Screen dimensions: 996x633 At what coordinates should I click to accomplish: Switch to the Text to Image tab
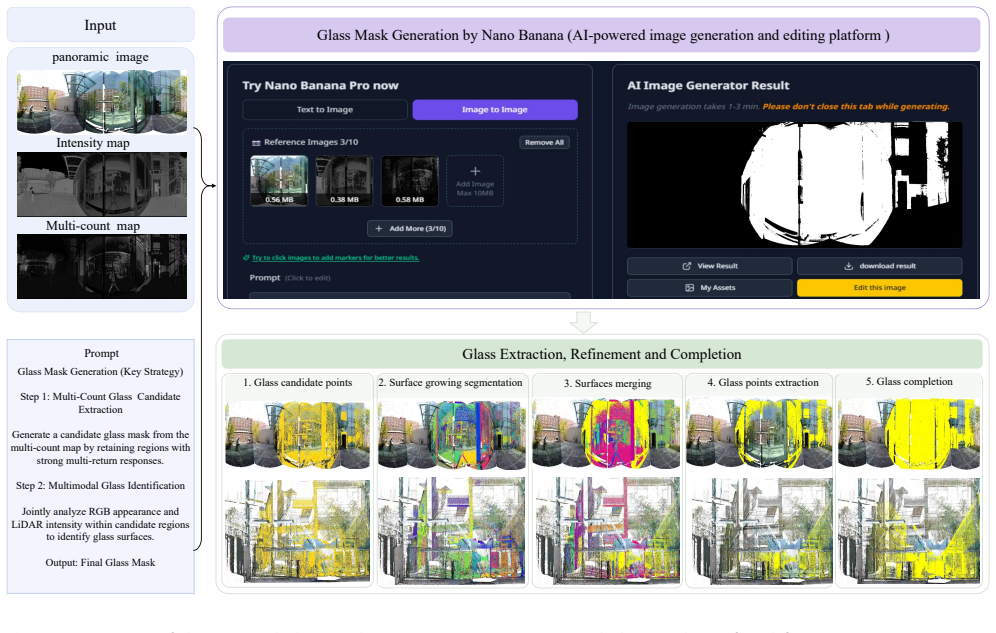coord(325,109)
